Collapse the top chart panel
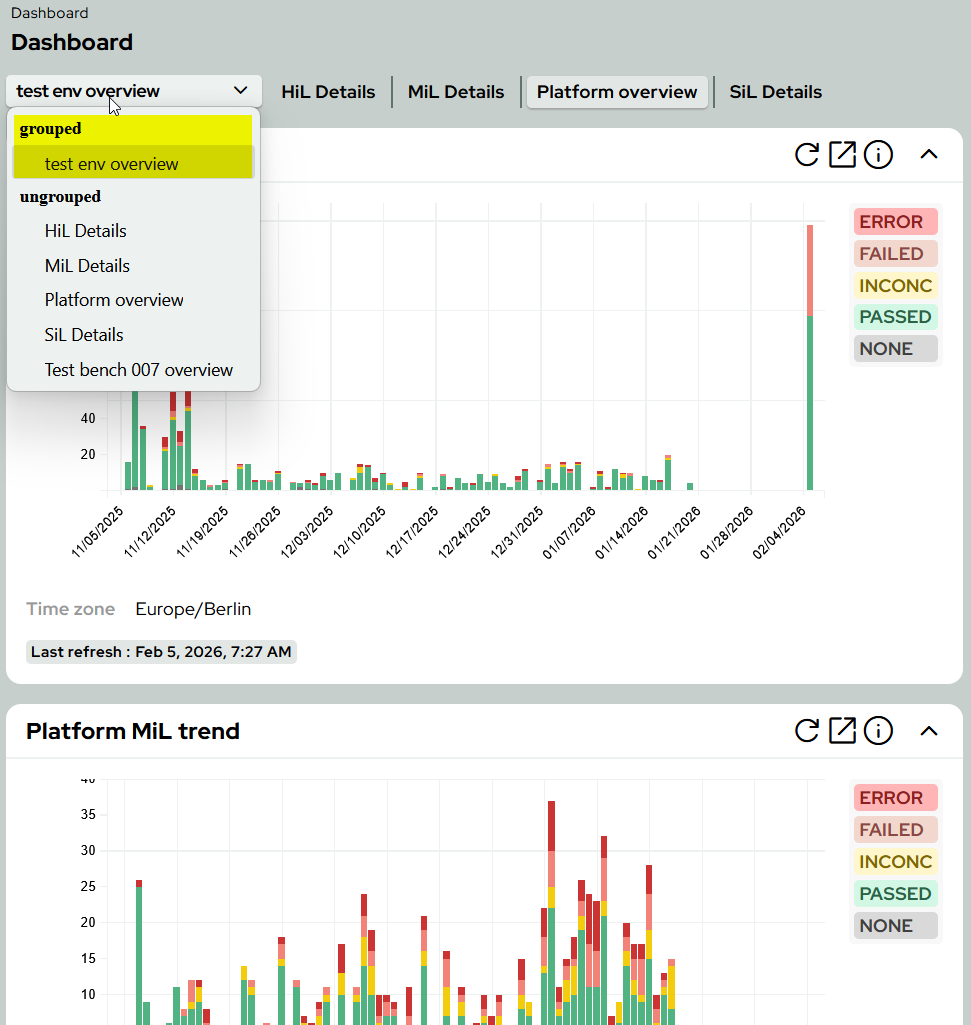971x1025 pixels. click(929, 155)
